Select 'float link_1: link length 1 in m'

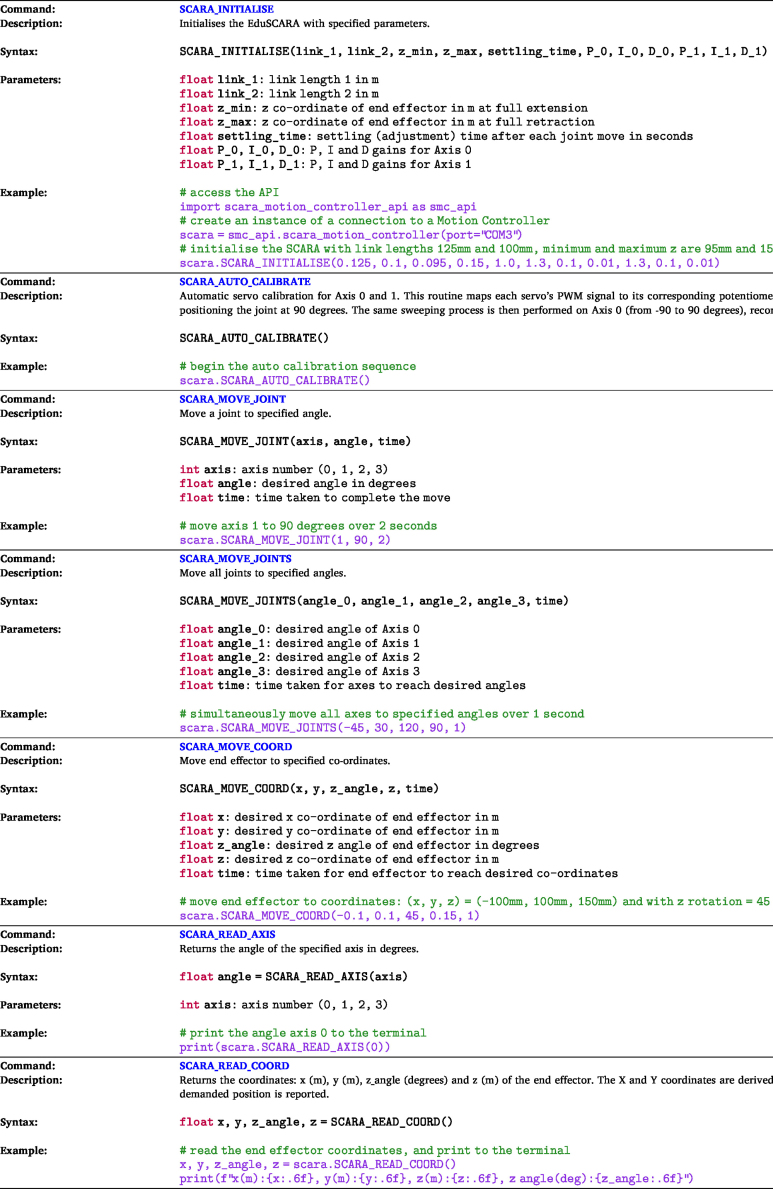click(279, 80)
